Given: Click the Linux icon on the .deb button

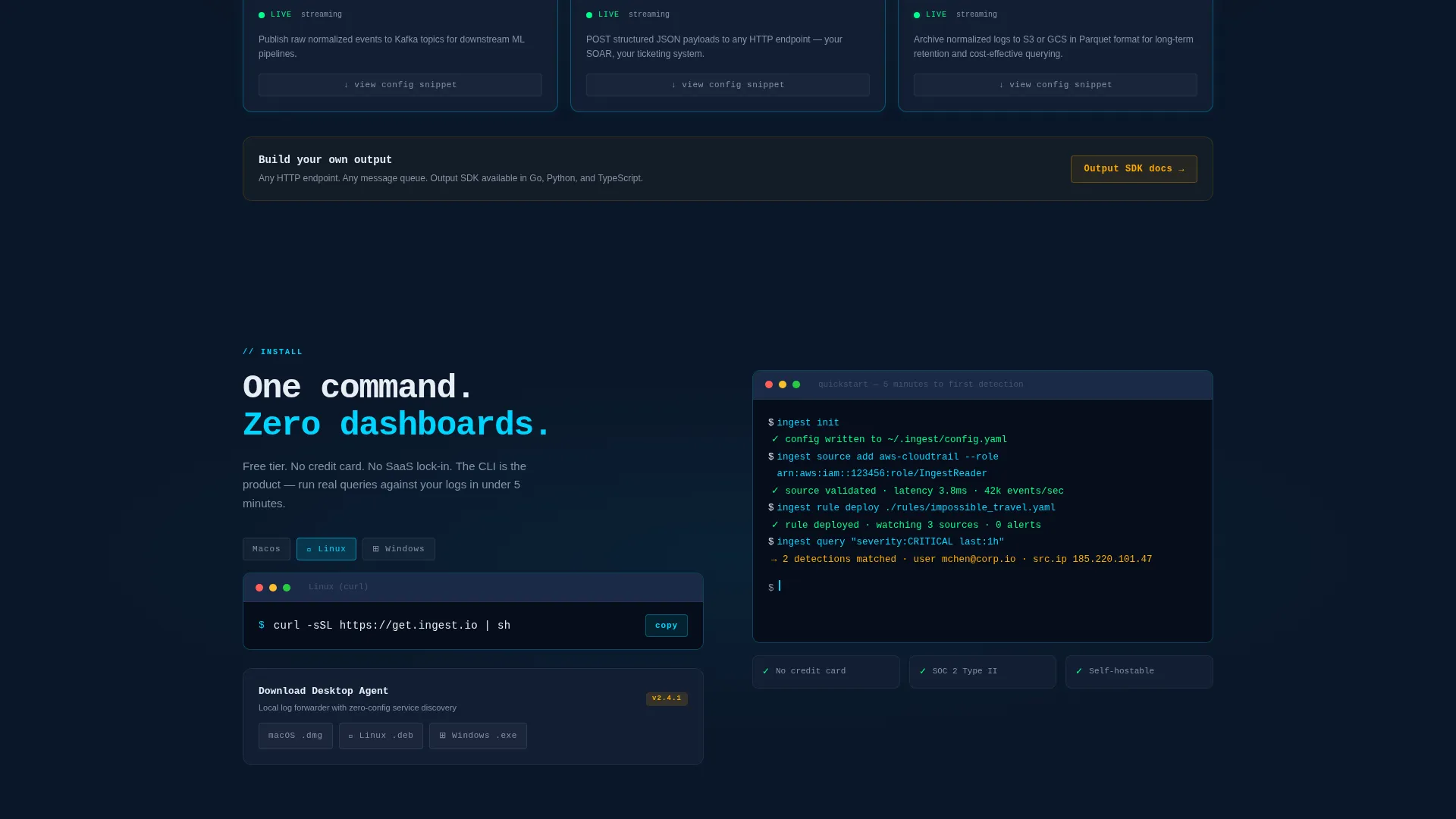Looking at the screenshot, I should click(350, 736).
